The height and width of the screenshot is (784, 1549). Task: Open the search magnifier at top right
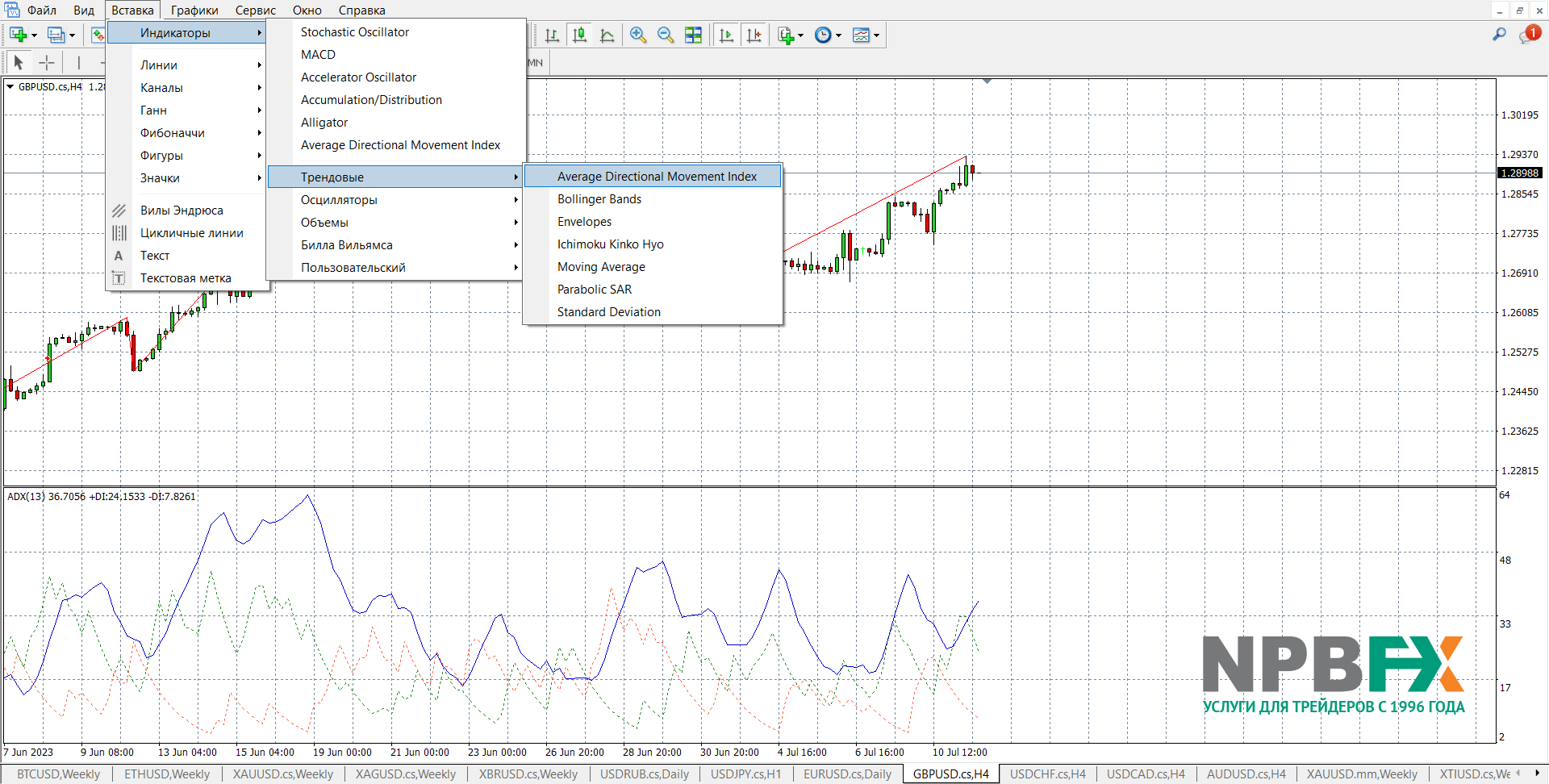click(1499, 35)
